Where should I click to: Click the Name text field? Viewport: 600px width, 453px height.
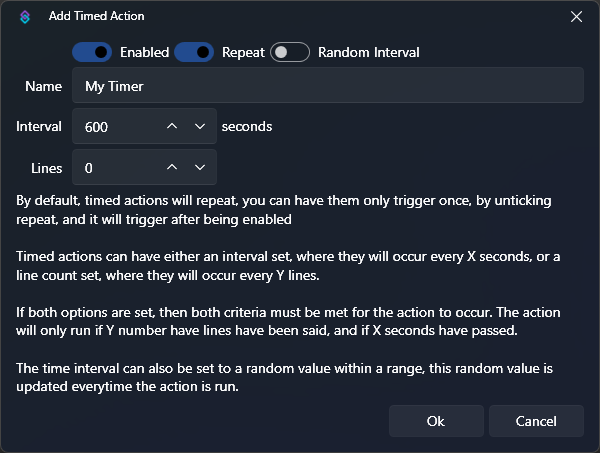pyautogui.click(x=327, y=86)
